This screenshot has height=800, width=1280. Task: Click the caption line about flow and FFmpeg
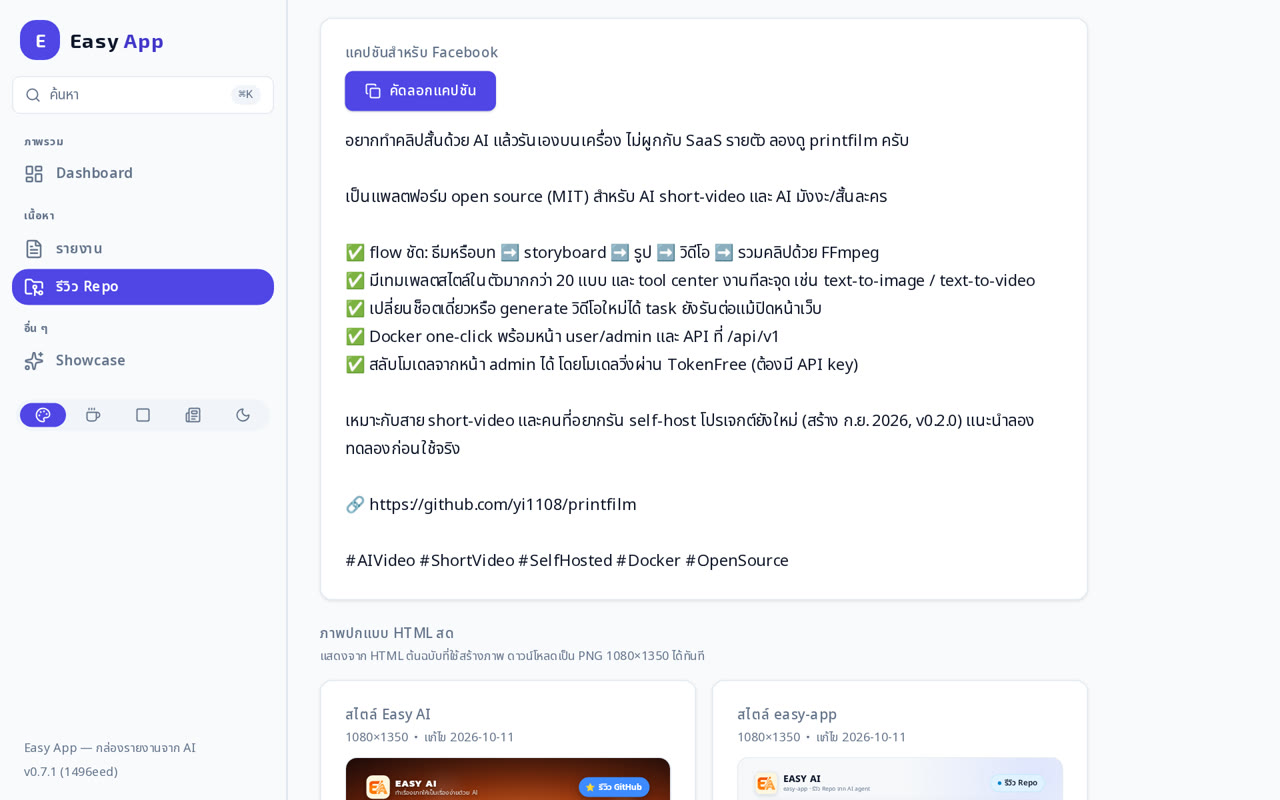(612, 252)
